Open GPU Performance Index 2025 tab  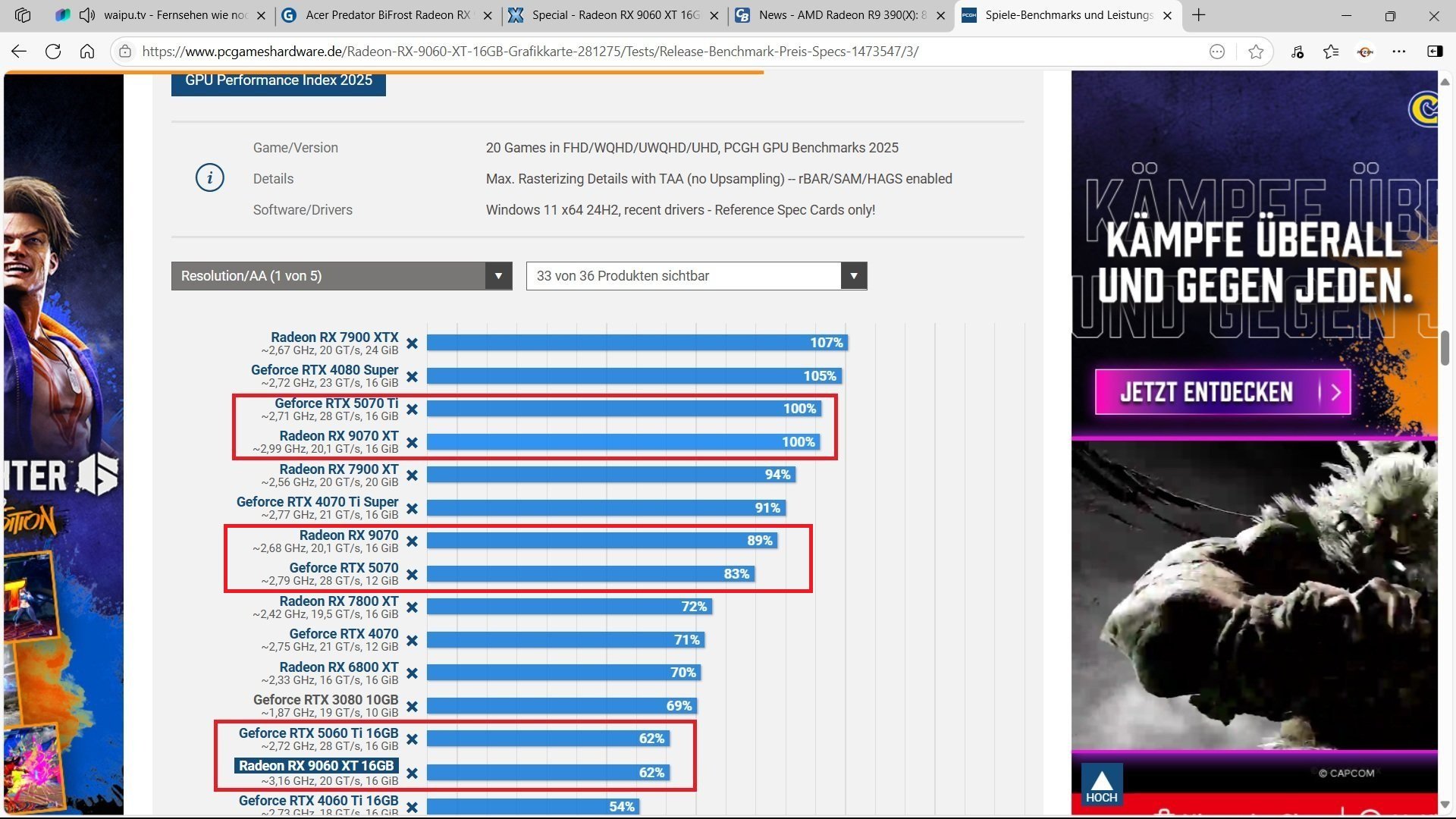click(278, 81)
